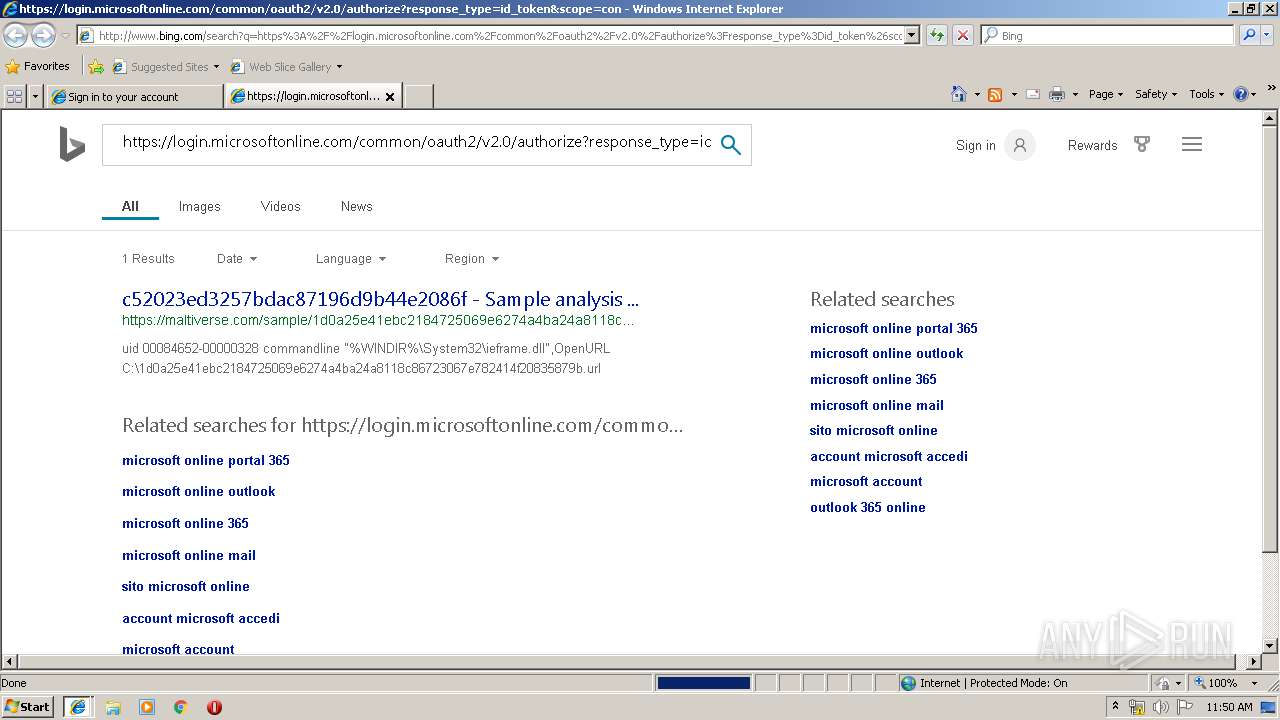
Task: Open the address bar history dropdown
Action: (912, 35)
